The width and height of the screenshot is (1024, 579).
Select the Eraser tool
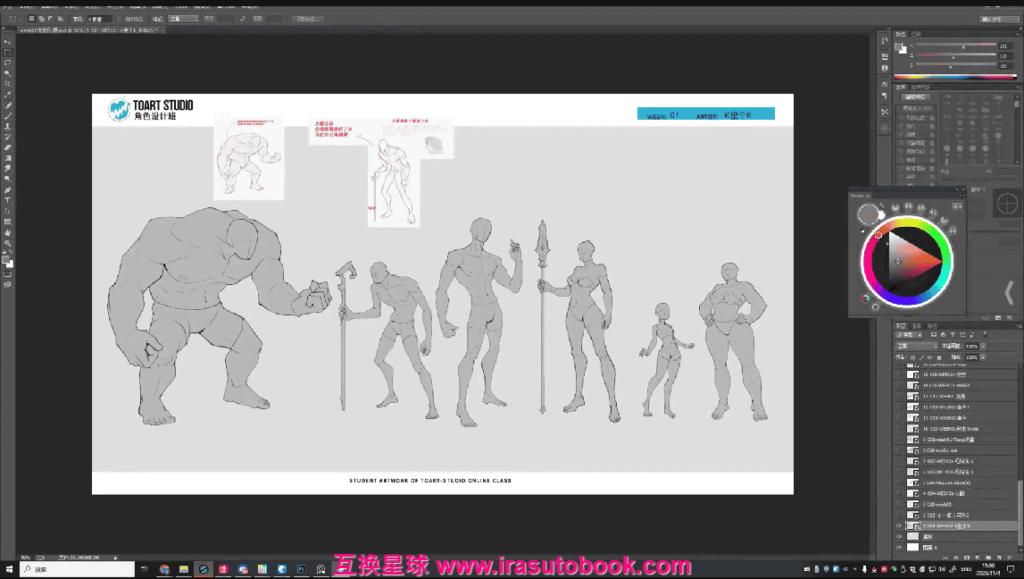(x=8, y=148)
